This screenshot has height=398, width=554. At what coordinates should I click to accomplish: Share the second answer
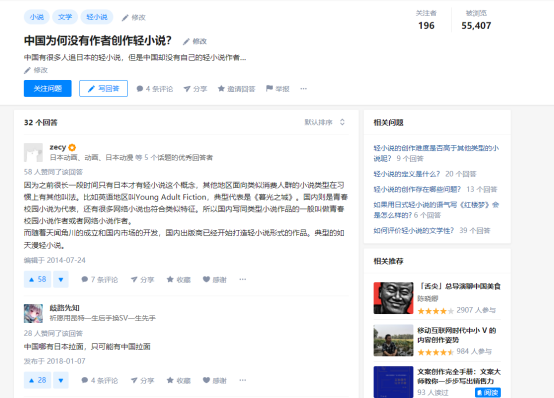coord(142,381)
